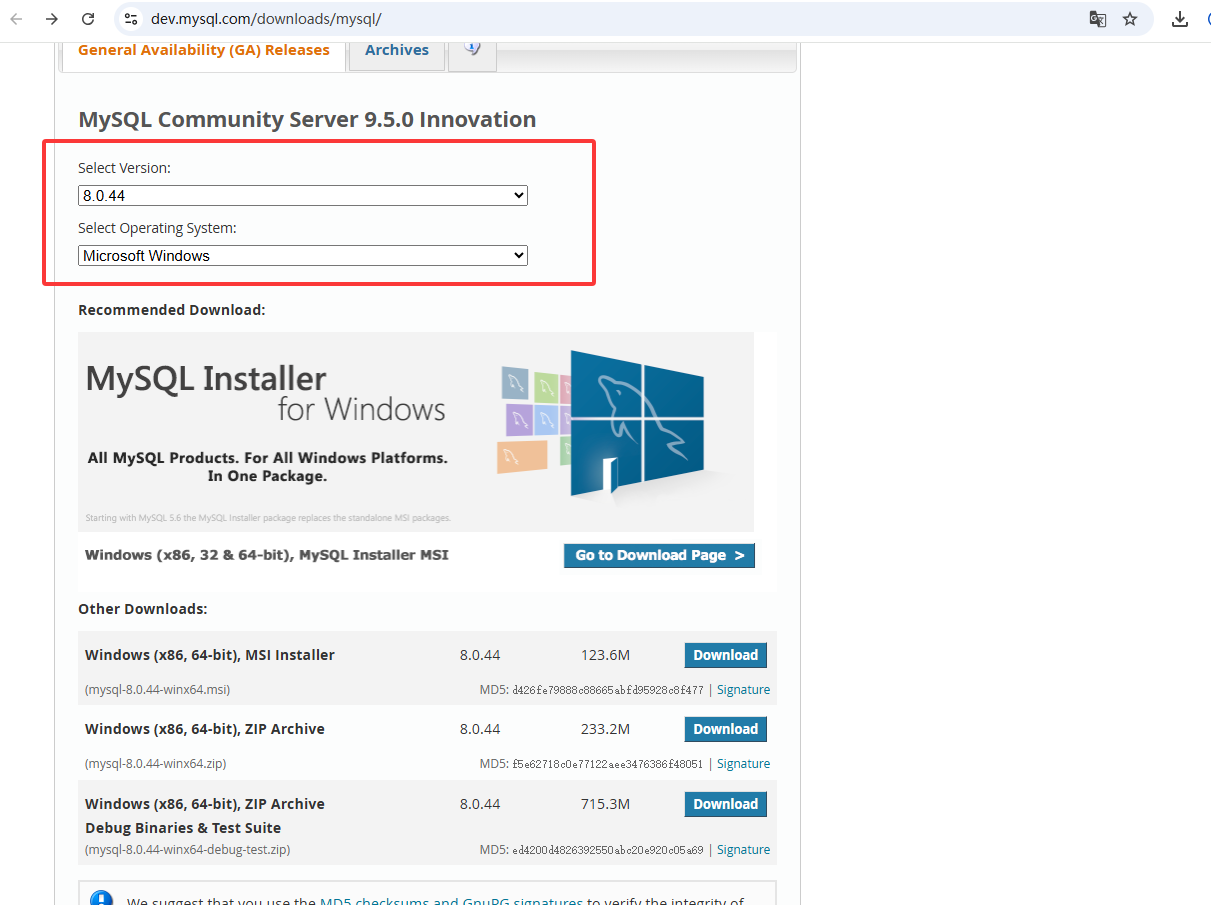This screenshot has height=905, width=1211.
Task: Switch to the Archives tab
Action: point(396,50)
